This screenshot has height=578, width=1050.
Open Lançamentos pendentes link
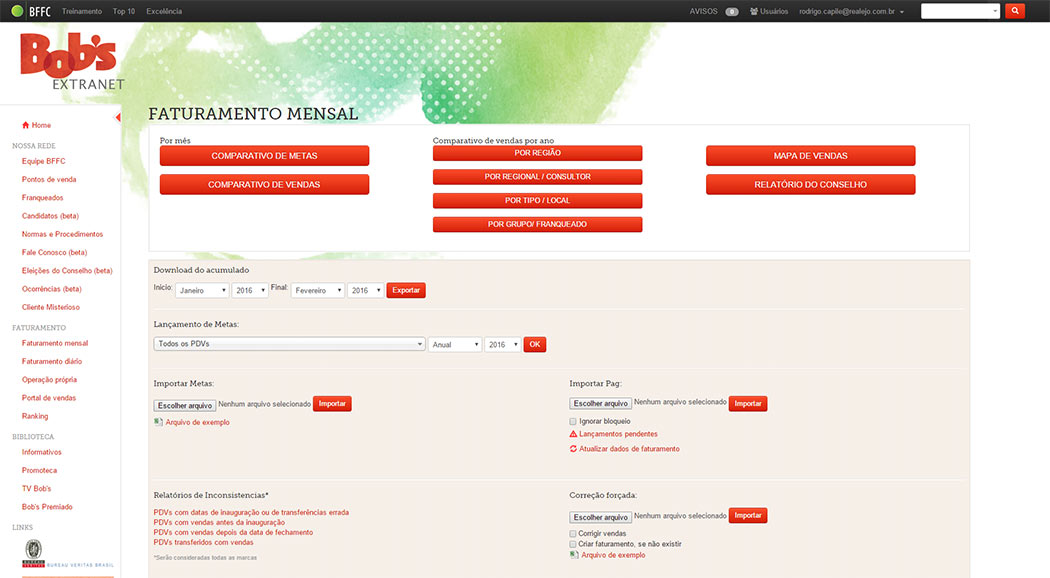point(618,434)
